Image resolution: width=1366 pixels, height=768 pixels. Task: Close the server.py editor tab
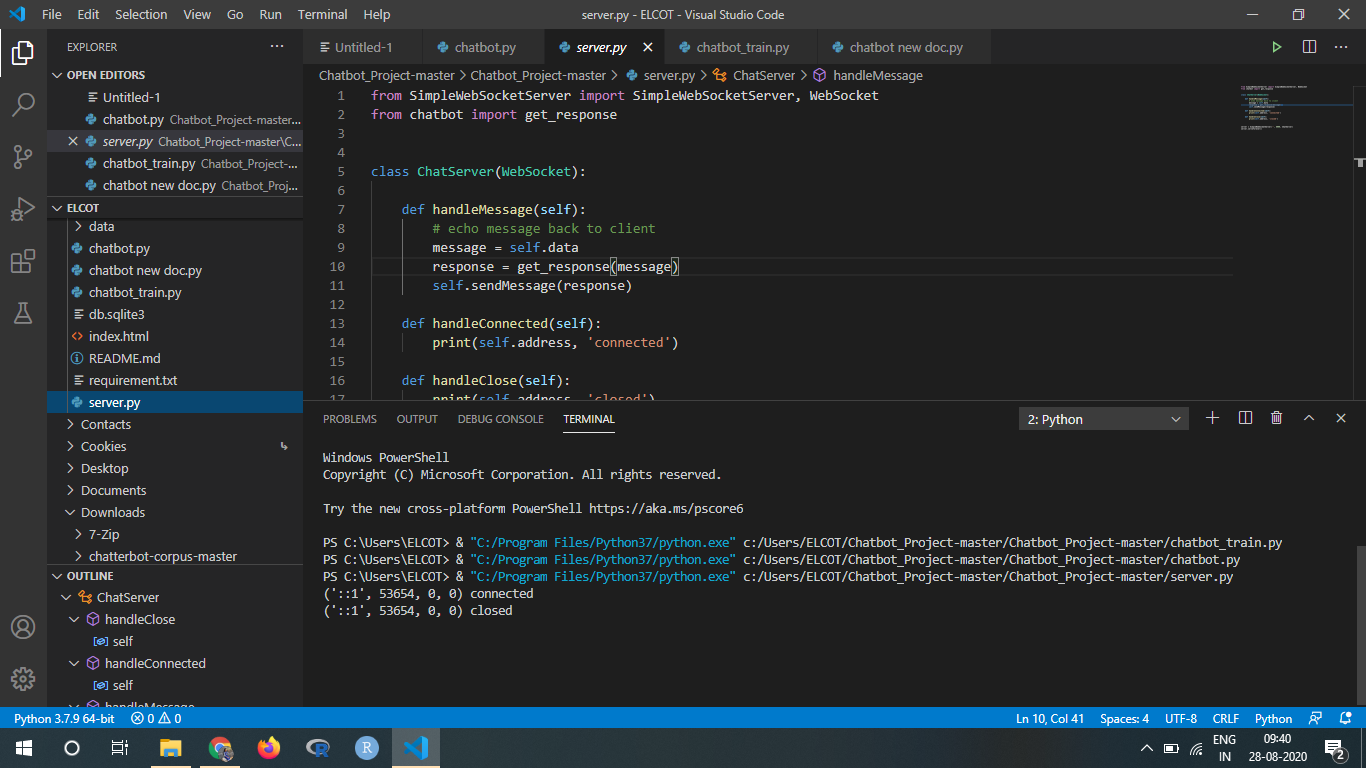click(x=647, y=47)
